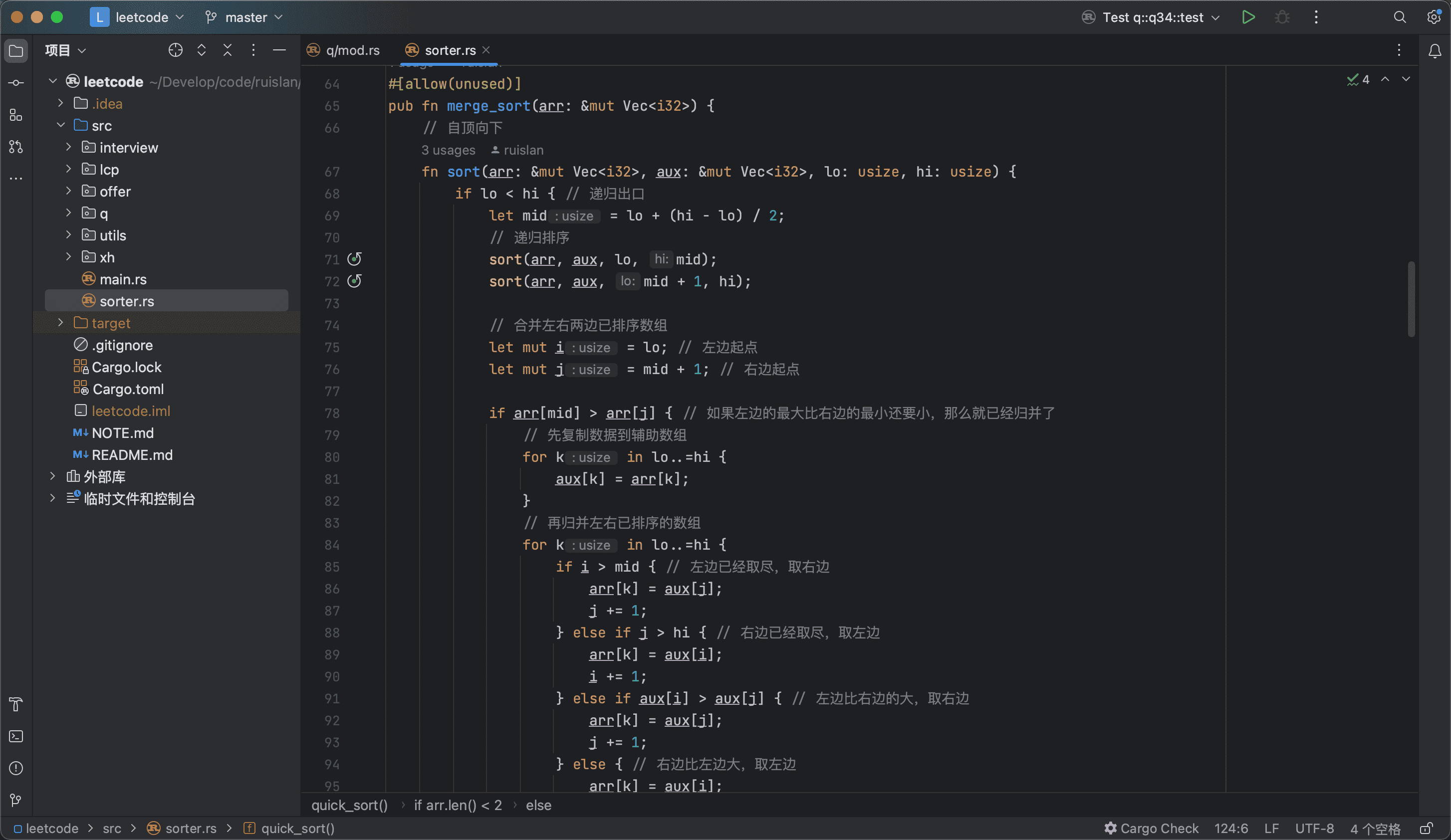Click the 3 usages inlay link
The image size is (1451, 840).
448,150
